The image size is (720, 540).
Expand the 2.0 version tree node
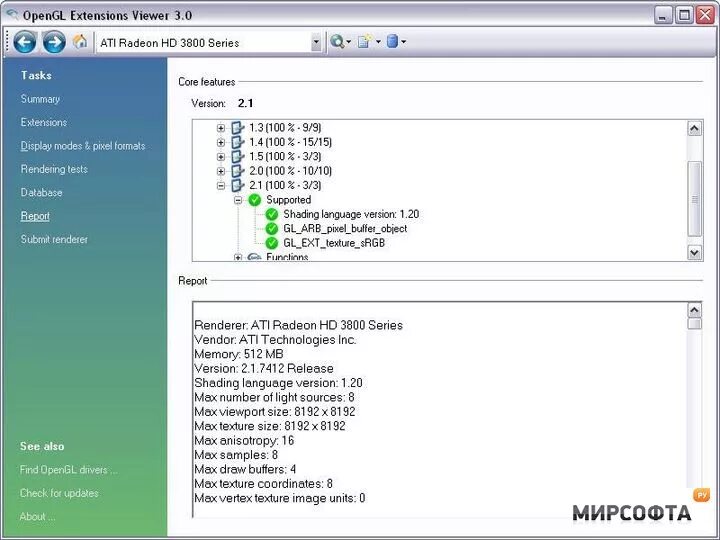click(x=221, y=171)
